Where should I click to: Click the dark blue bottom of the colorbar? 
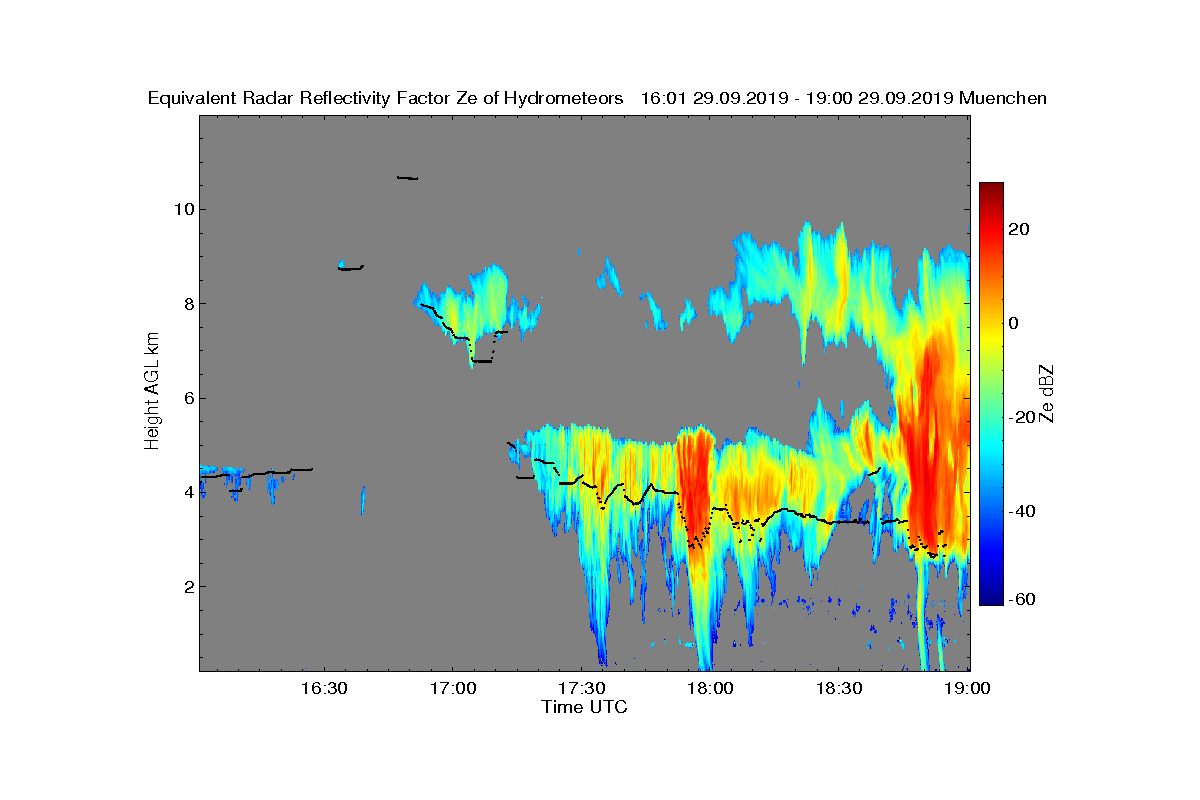click(991, 596)
